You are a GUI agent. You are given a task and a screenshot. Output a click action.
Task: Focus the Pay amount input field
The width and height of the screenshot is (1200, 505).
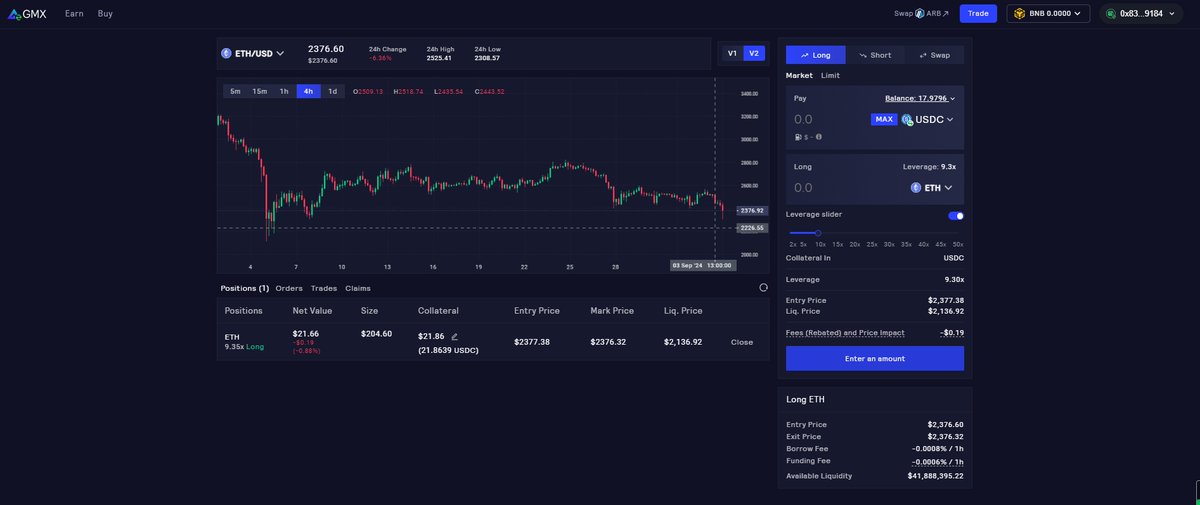tap(828, 119)
